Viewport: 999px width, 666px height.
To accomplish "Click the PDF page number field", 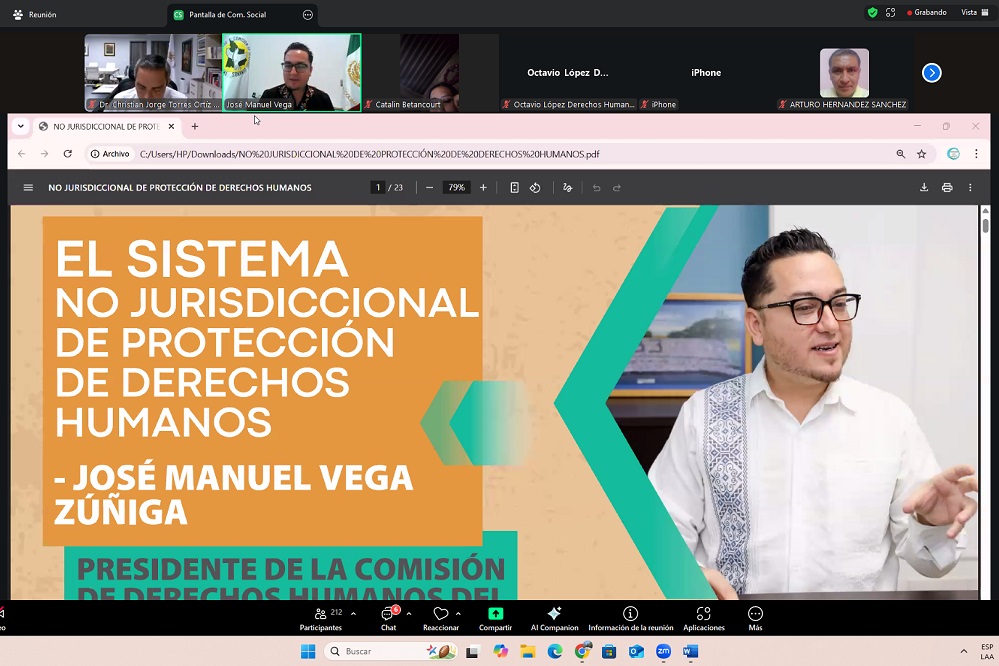I will (378, 188).
